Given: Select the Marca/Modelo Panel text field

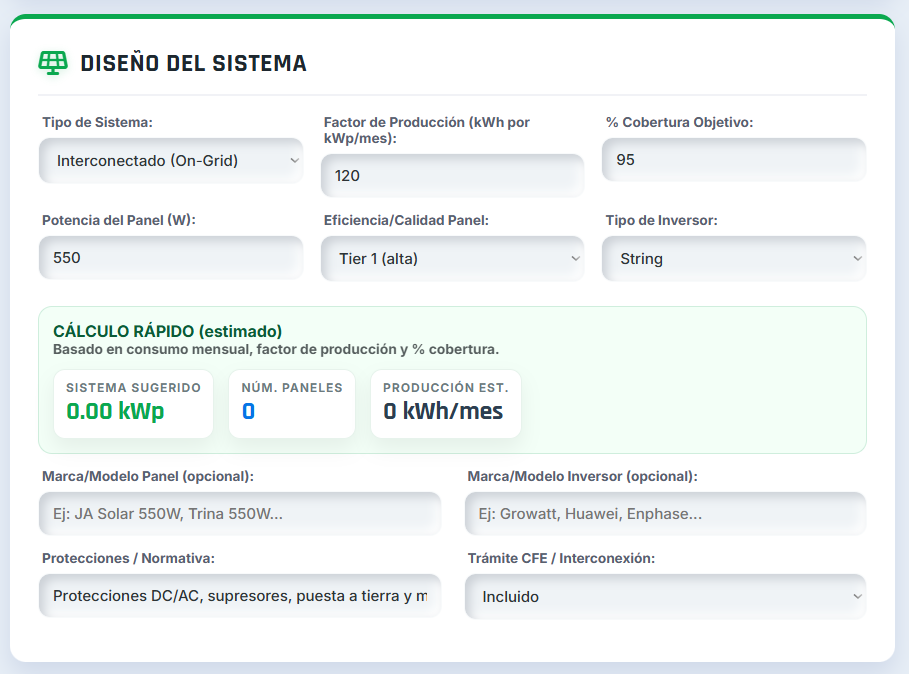Looking at the screenshot, I should [x=240, y=514].
